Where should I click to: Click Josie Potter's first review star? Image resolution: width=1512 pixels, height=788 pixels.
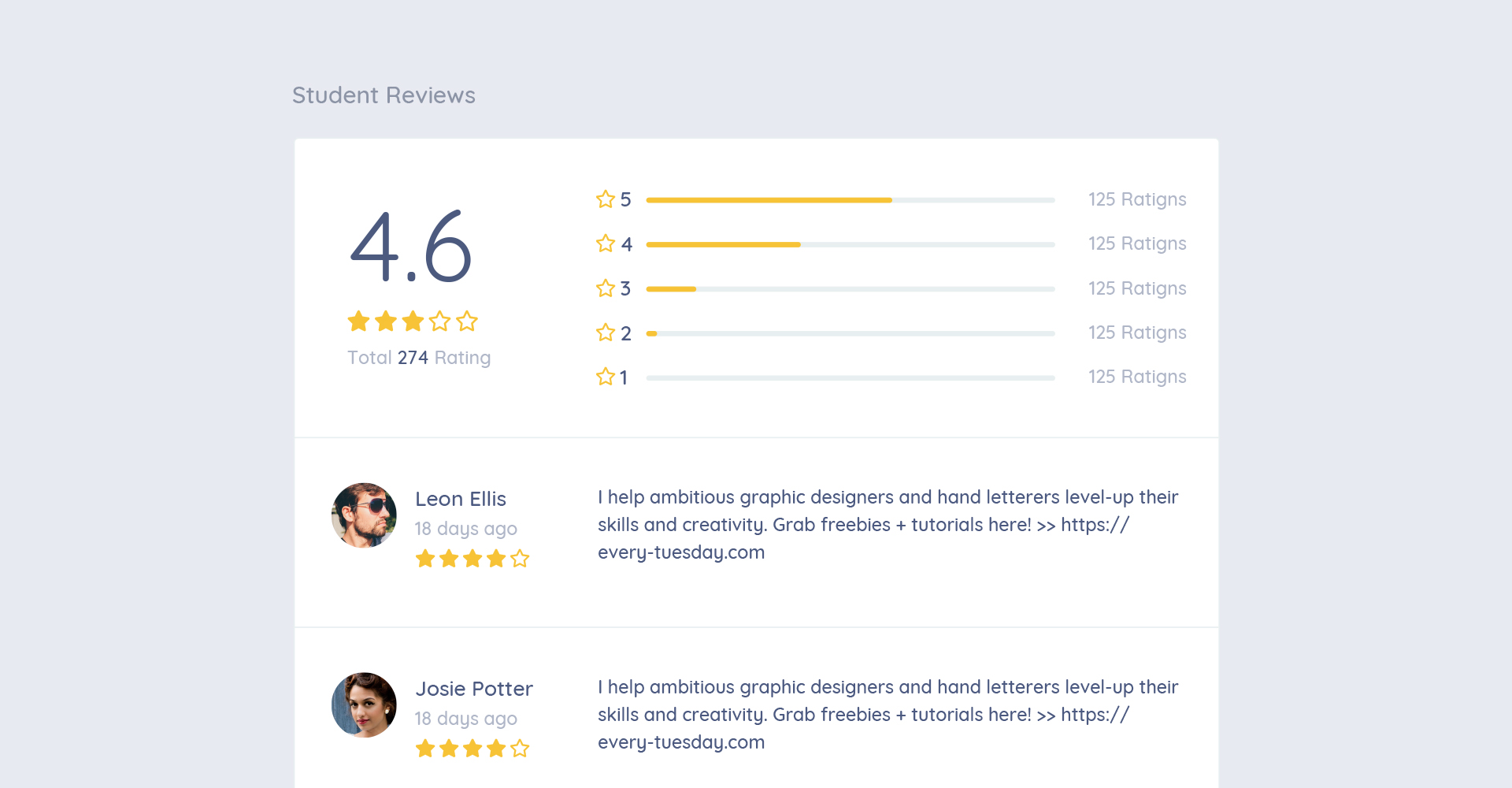[425, 749]
